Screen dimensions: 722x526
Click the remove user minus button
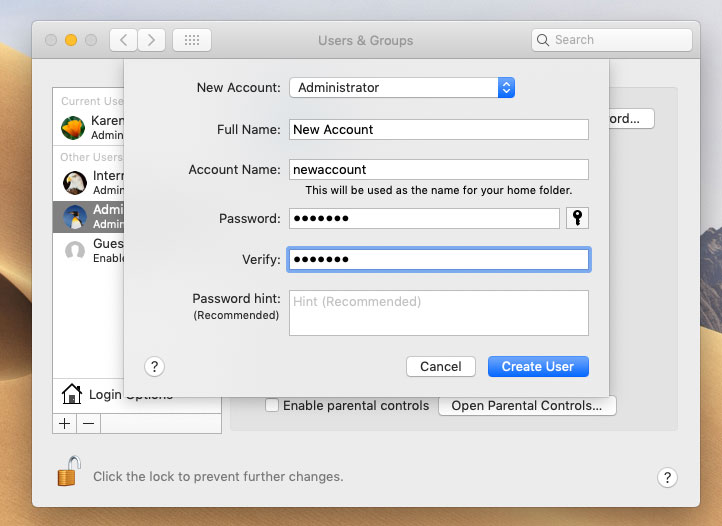pyautogui.click(x=88, y=423)
